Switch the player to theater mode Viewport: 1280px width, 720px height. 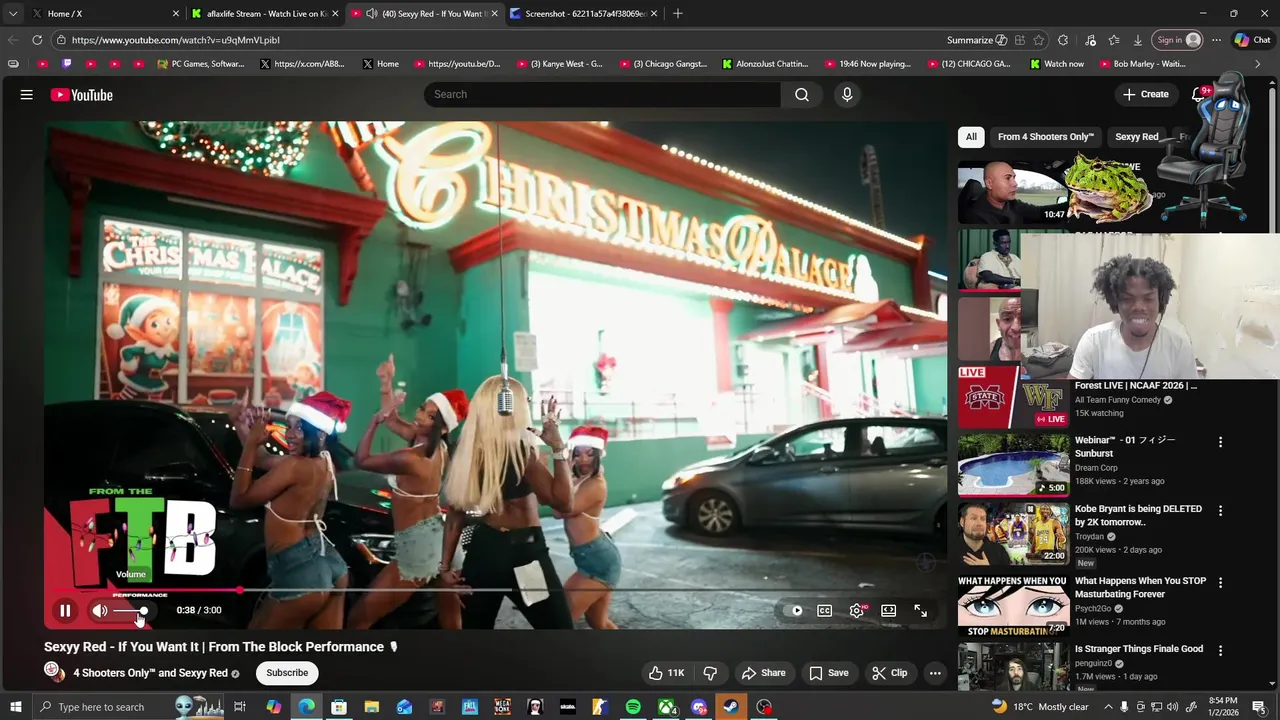click(888, 610)
